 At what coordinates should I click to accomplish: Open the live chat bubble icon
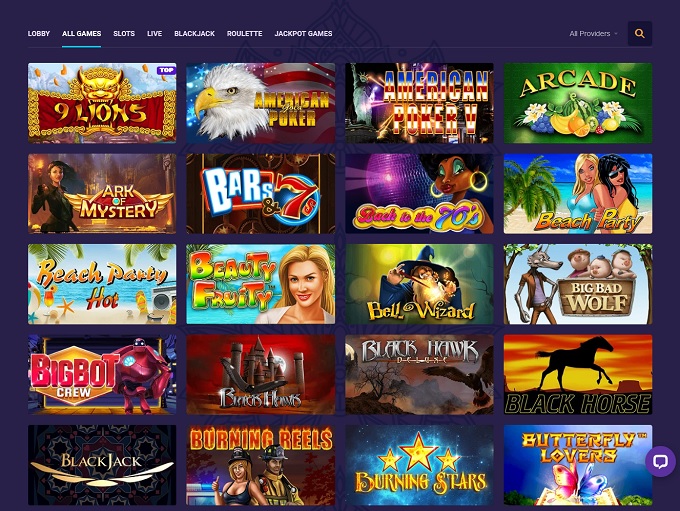[x=660, y=461]
